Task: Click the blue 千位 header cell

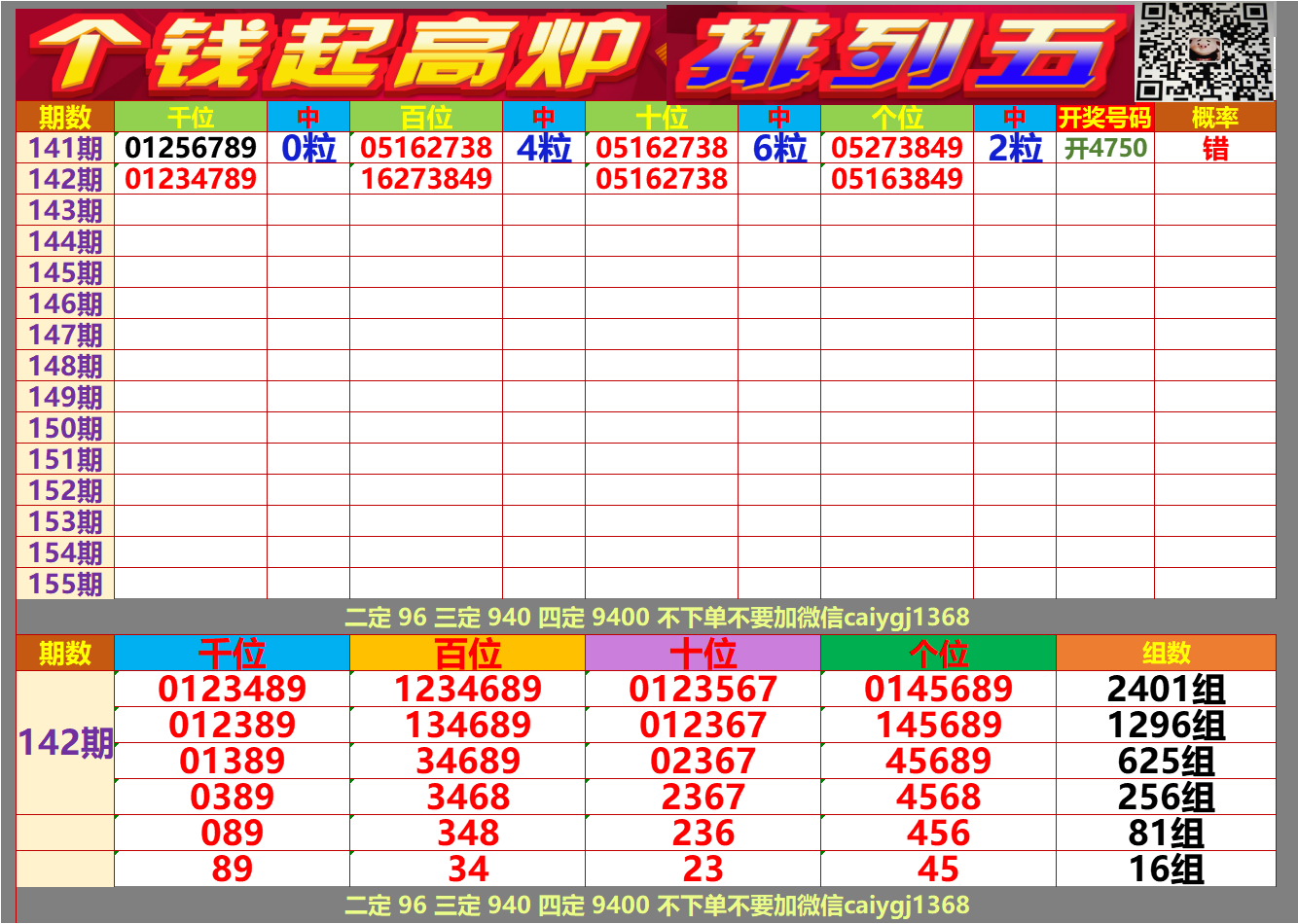Action: coord(232,653)
